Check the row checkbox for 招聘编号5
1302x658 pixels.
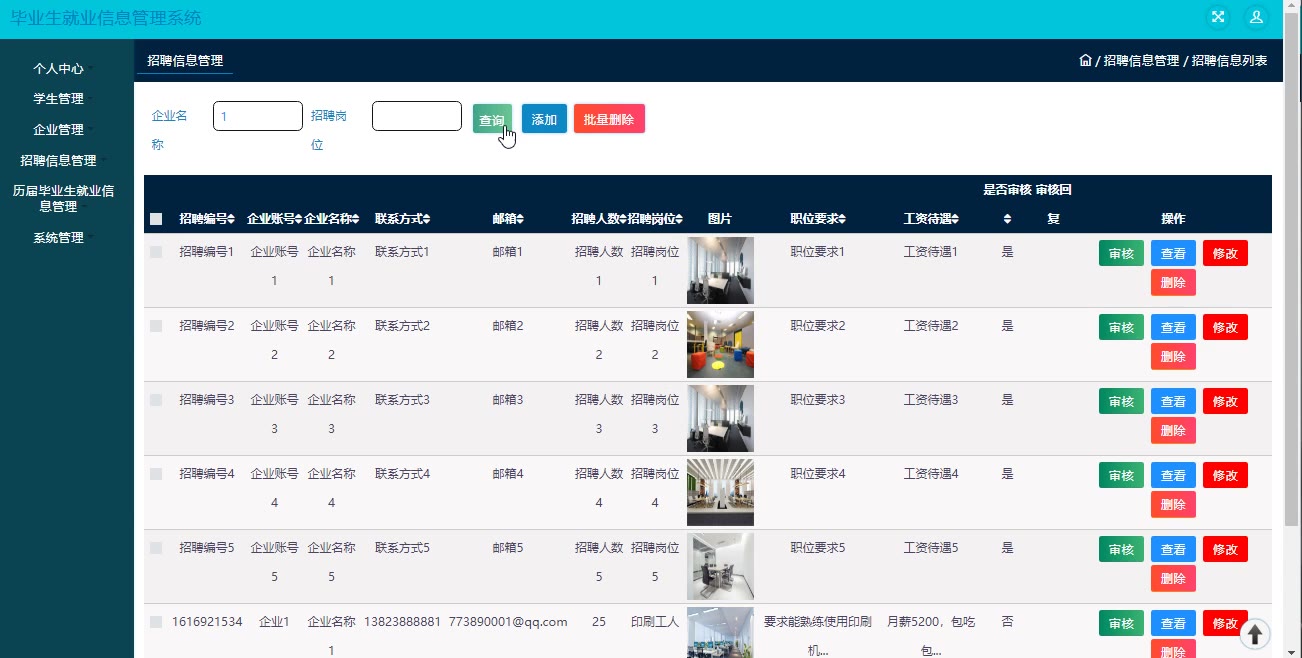pyautogui.click(x=156, y=548)
